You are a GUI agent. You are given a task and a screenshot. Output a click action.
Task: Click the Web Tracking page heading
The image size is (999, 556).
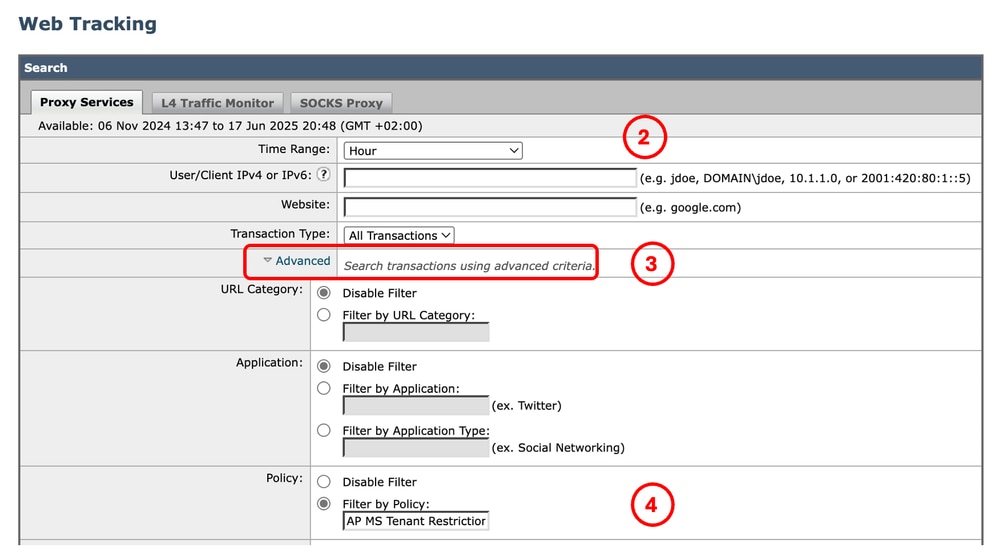tap(87, 24)
